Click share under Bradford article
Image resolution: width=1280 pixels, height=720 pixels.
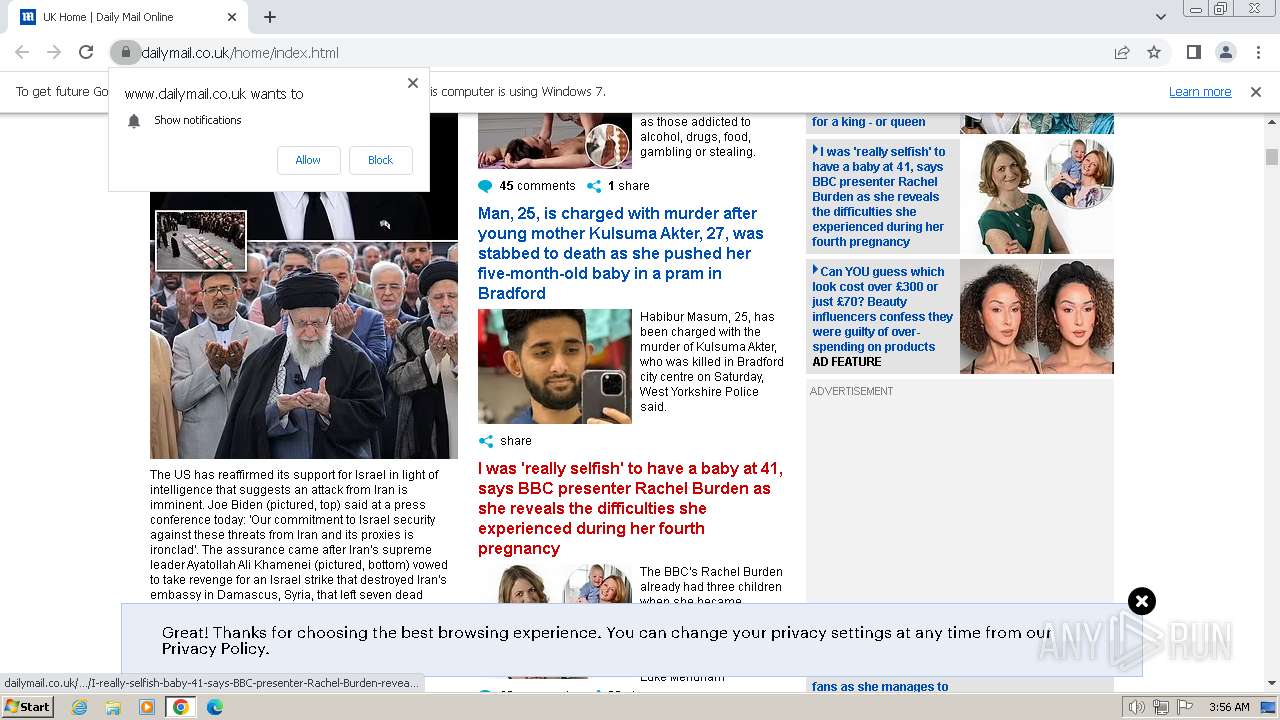(505, 441)
